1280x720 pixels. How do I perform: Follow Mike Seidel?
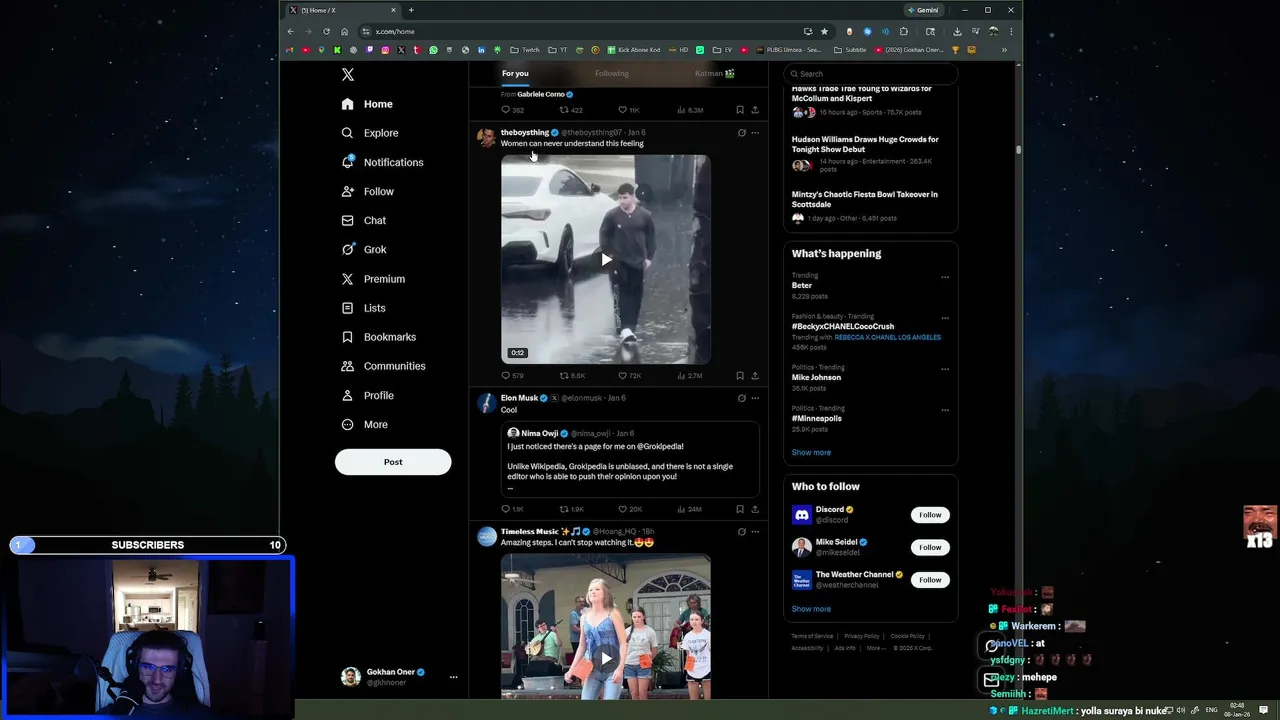pyautogui.click(x=930, y=547)
